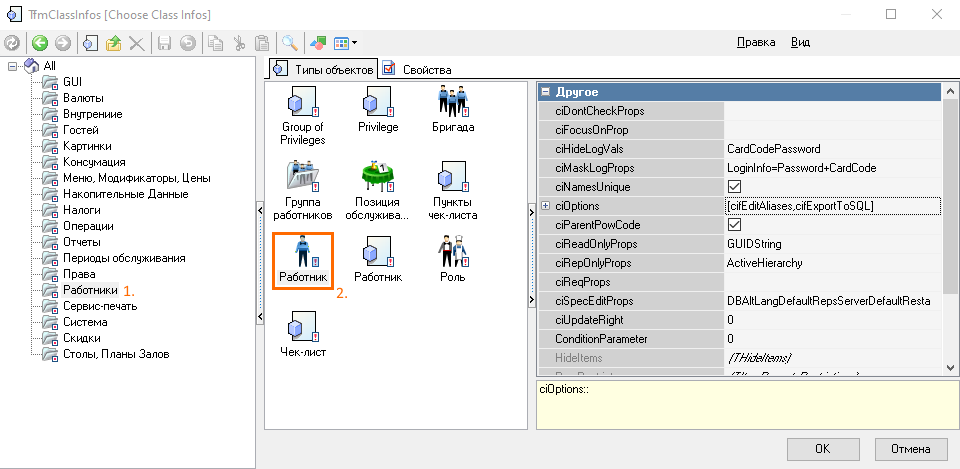
Task: Expand the ciOptions property row
Action: (x=545, y=206)
